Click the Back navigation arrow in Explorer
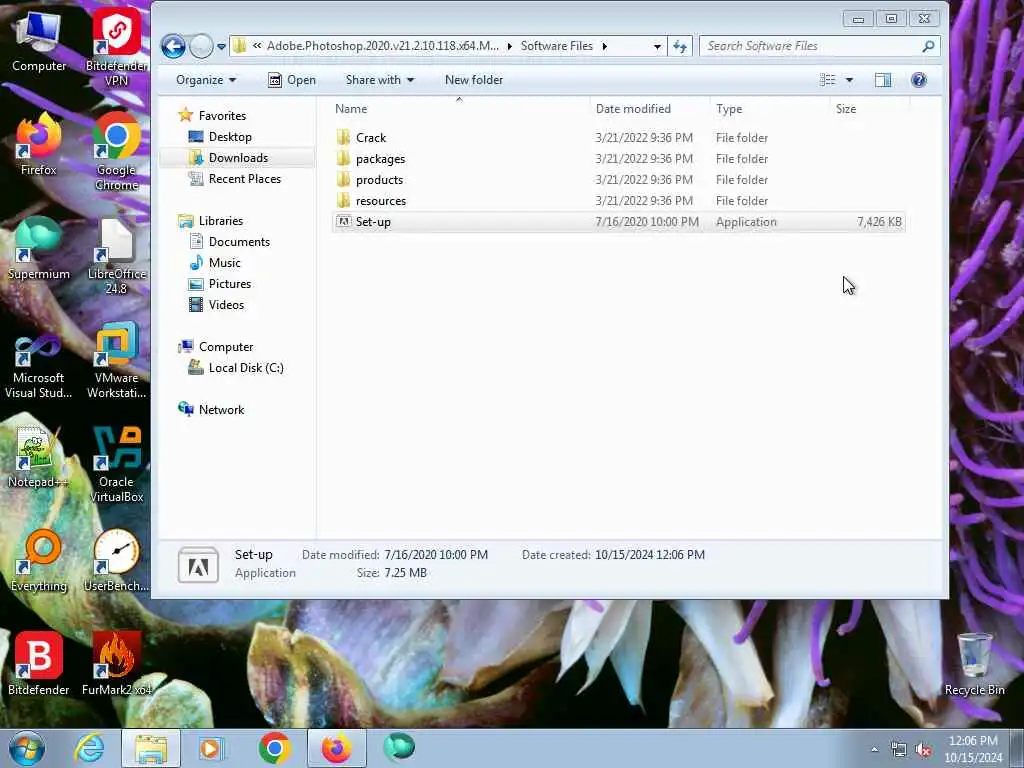 click(173, 46)
